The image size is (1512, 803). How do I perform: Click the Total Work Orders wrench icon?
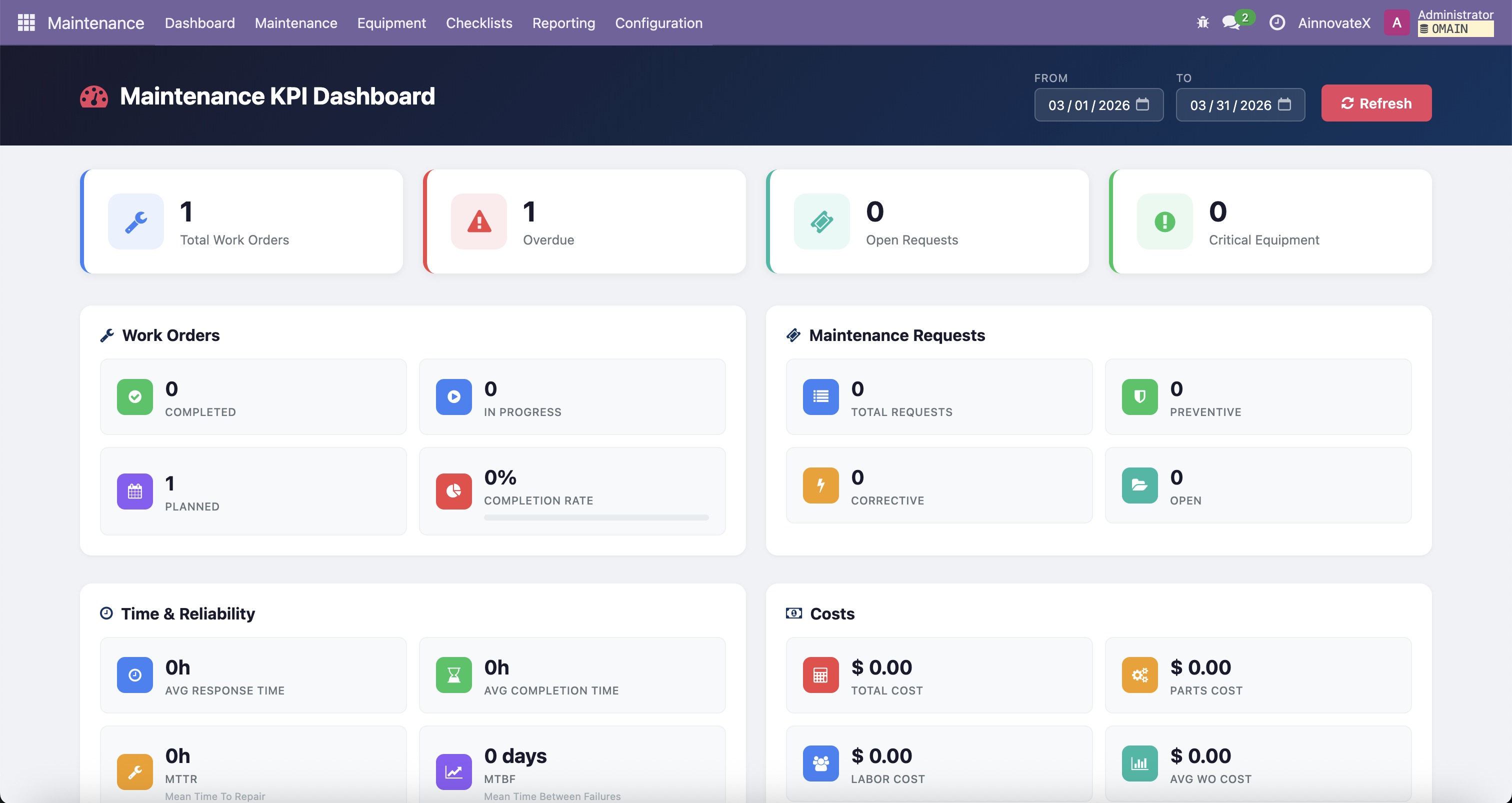[x=136, y=222]
